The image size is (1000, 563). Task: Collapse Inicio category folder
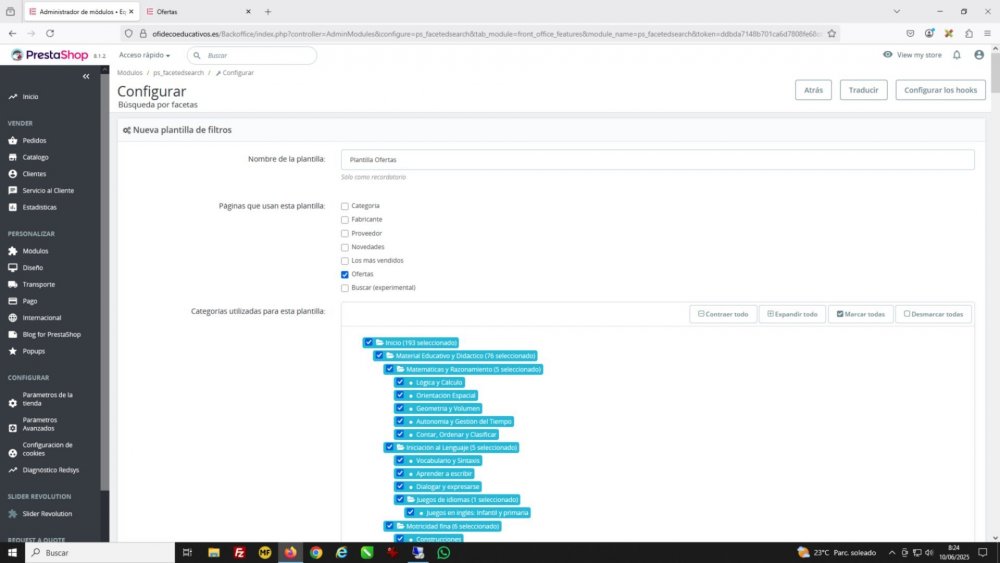point(379,342)
